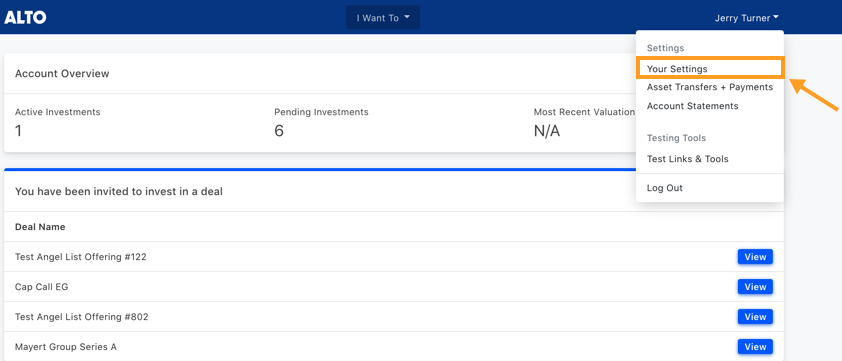Click the Active Investments count
The width and height of the screenshot is (842, 361).
pyautogui.click(x=19, y=131)
